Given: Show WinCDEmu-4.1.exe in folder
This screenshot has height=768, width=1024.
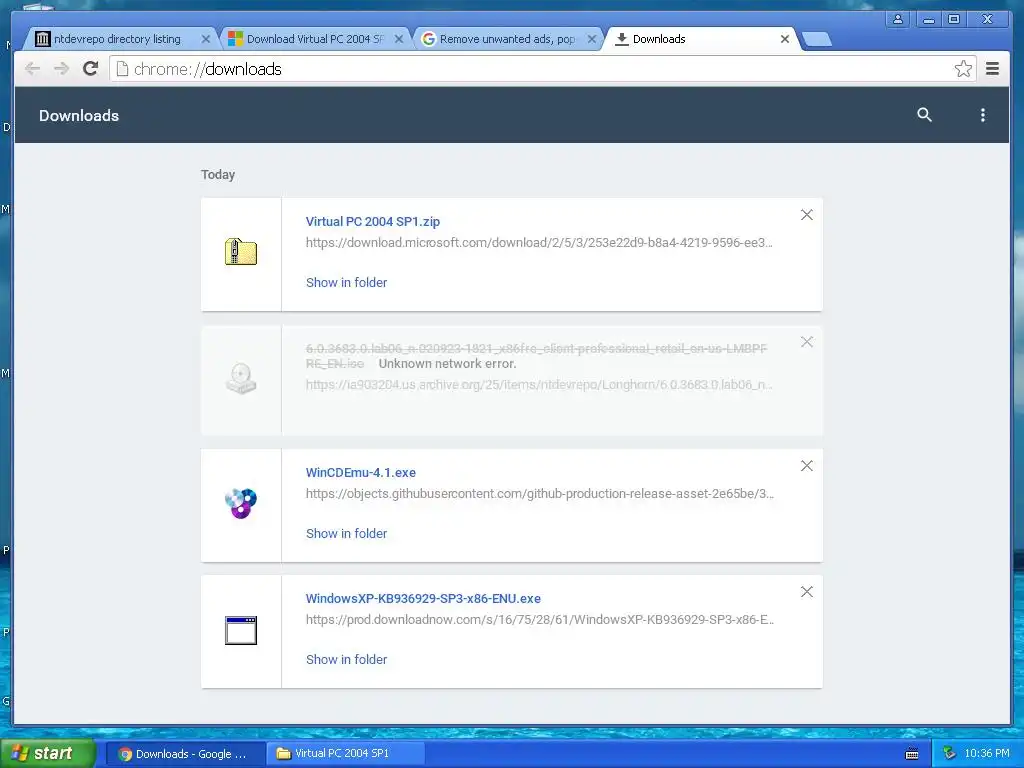Looking at the screenshot, I should [x=346, y=533].
